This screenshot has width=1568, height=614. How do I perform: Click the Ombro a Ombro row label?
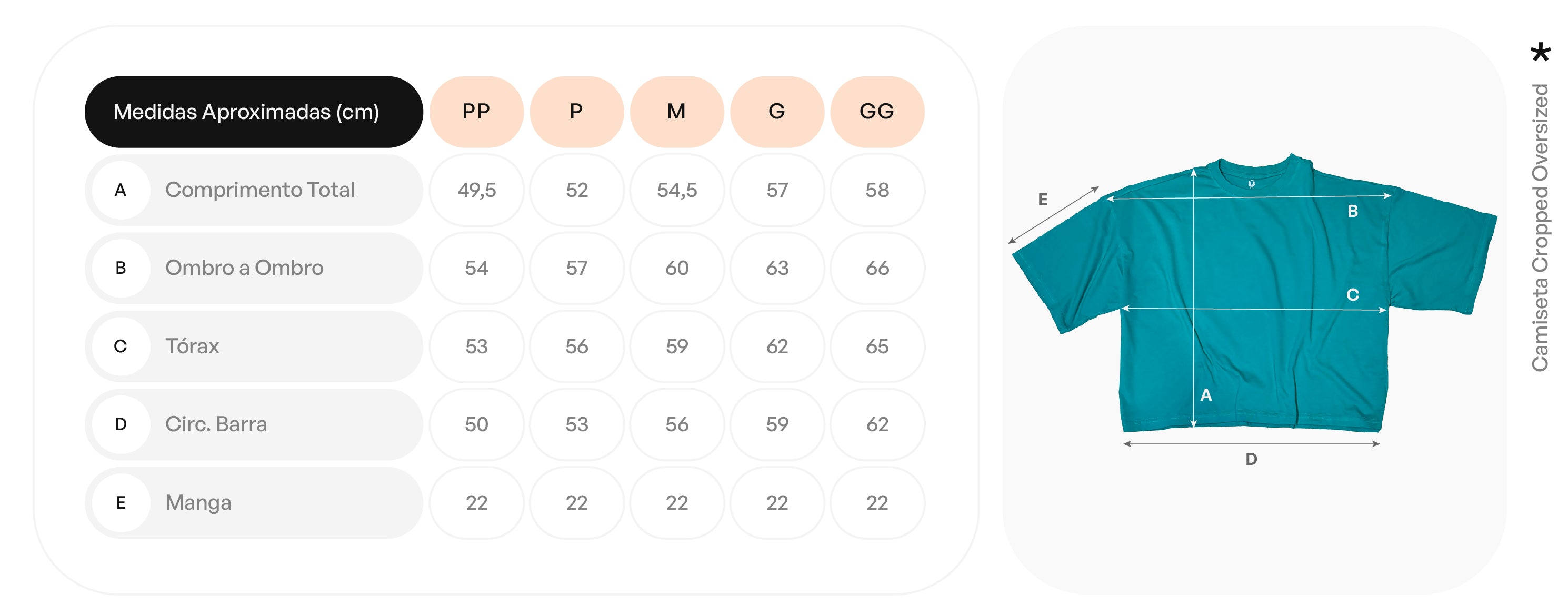click(x=244, y=268)
